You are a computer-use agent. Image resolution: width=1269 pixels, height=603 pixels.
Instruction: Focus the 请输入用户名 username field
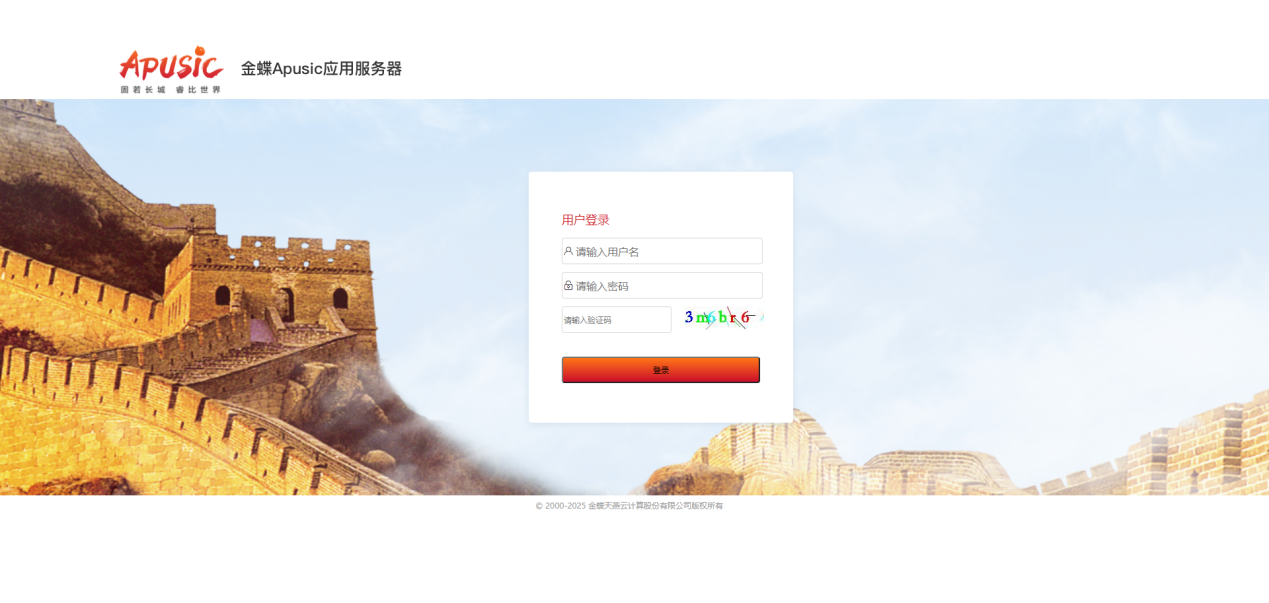point(662,251)
